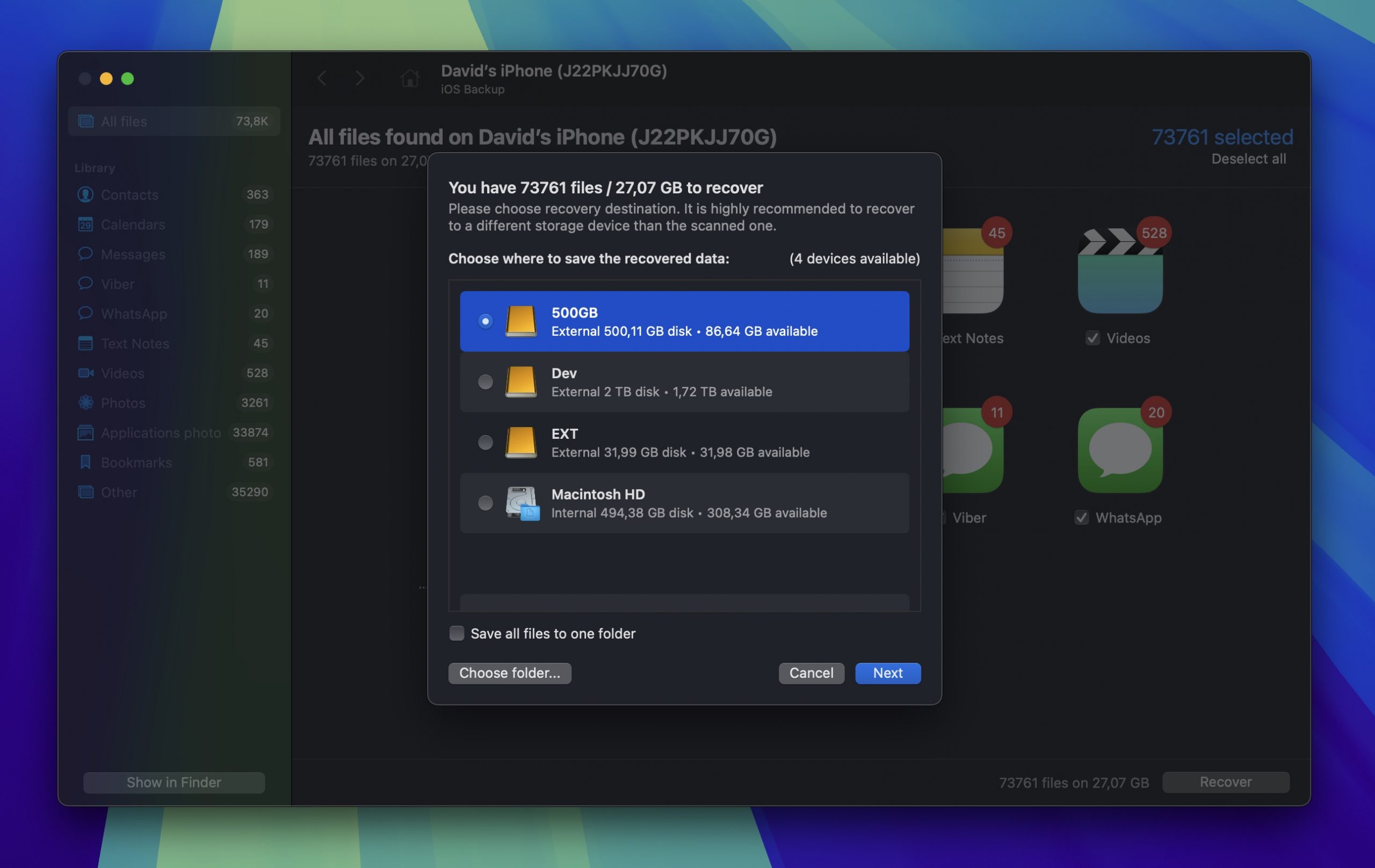The height and width of the screenshot is (868, 1375).
Task: Enable Save all files to one folder
Action: point(456,633)
